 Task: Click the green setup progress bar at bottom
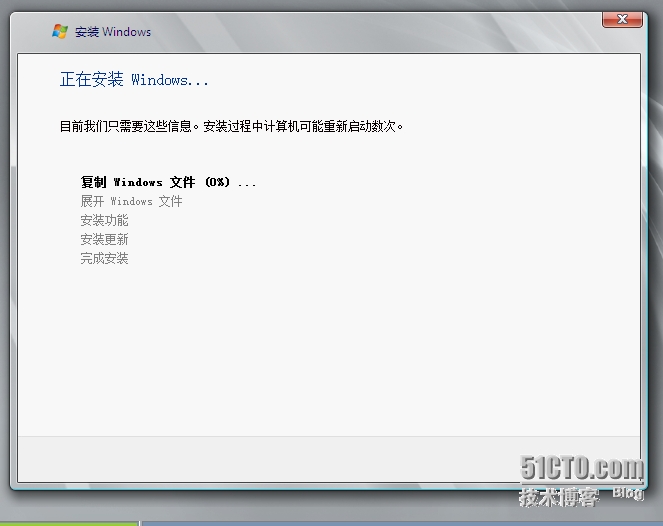pos(69,524)
